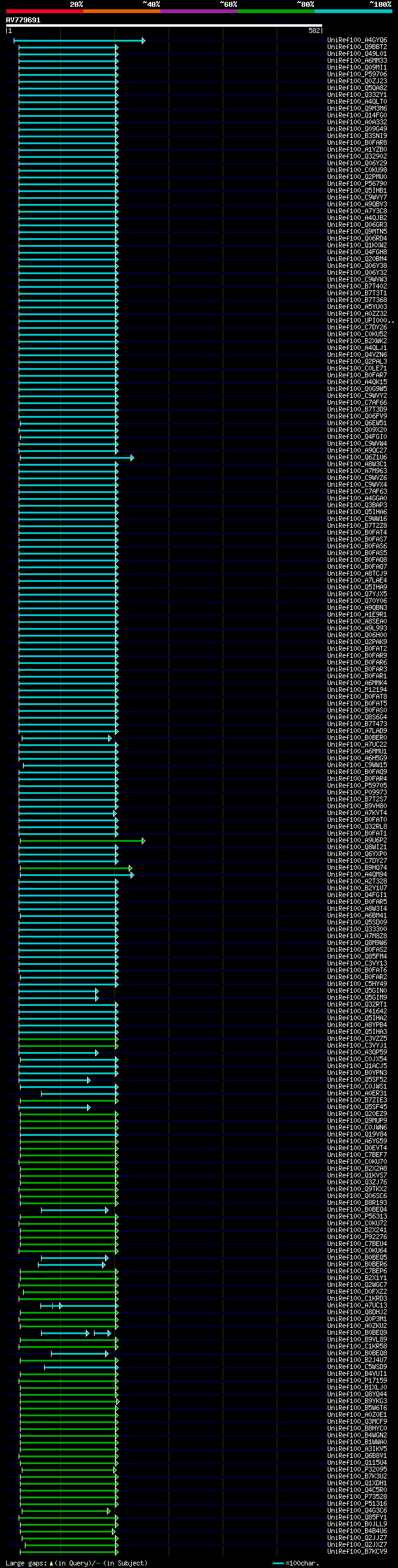
Task: Select hit label UniRef100_A1YZB0
Action: pos(357,150)
